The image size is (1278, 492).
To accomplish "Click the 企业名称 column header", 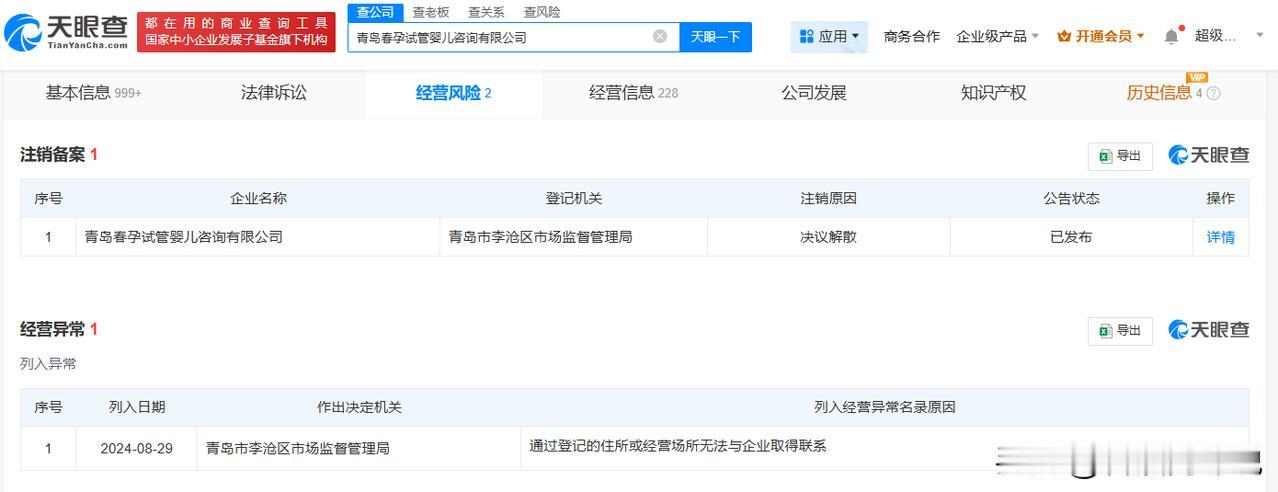I will click(258, 198).
